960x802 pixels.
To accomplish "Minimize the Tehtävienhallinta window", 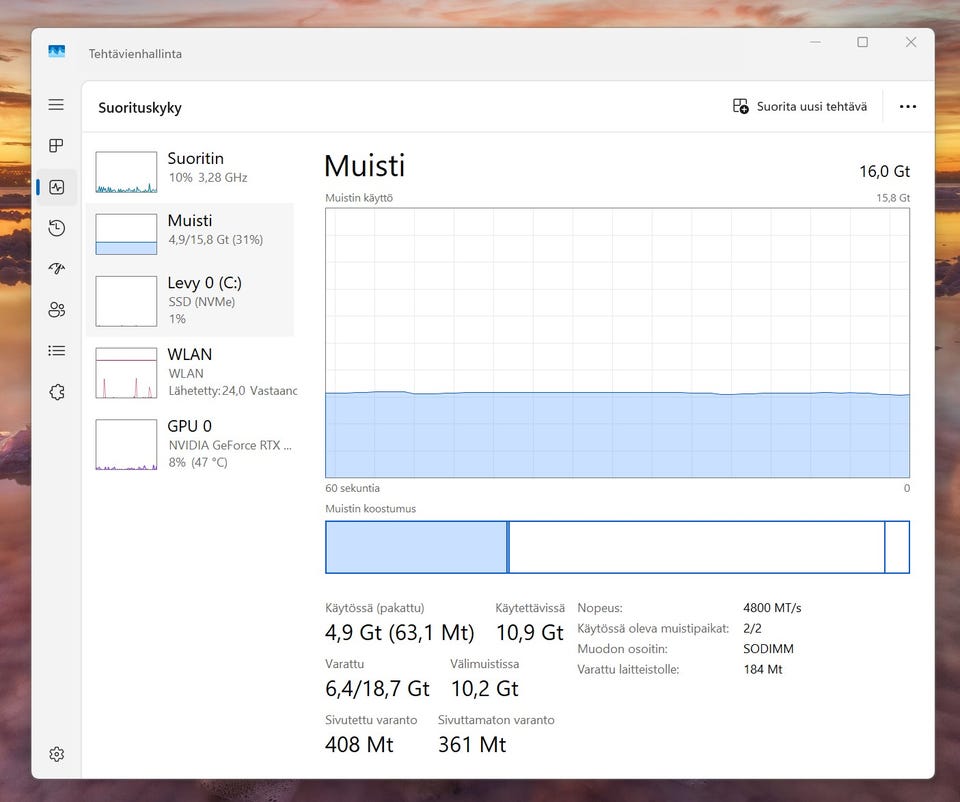I will click(x=815, y=42).
